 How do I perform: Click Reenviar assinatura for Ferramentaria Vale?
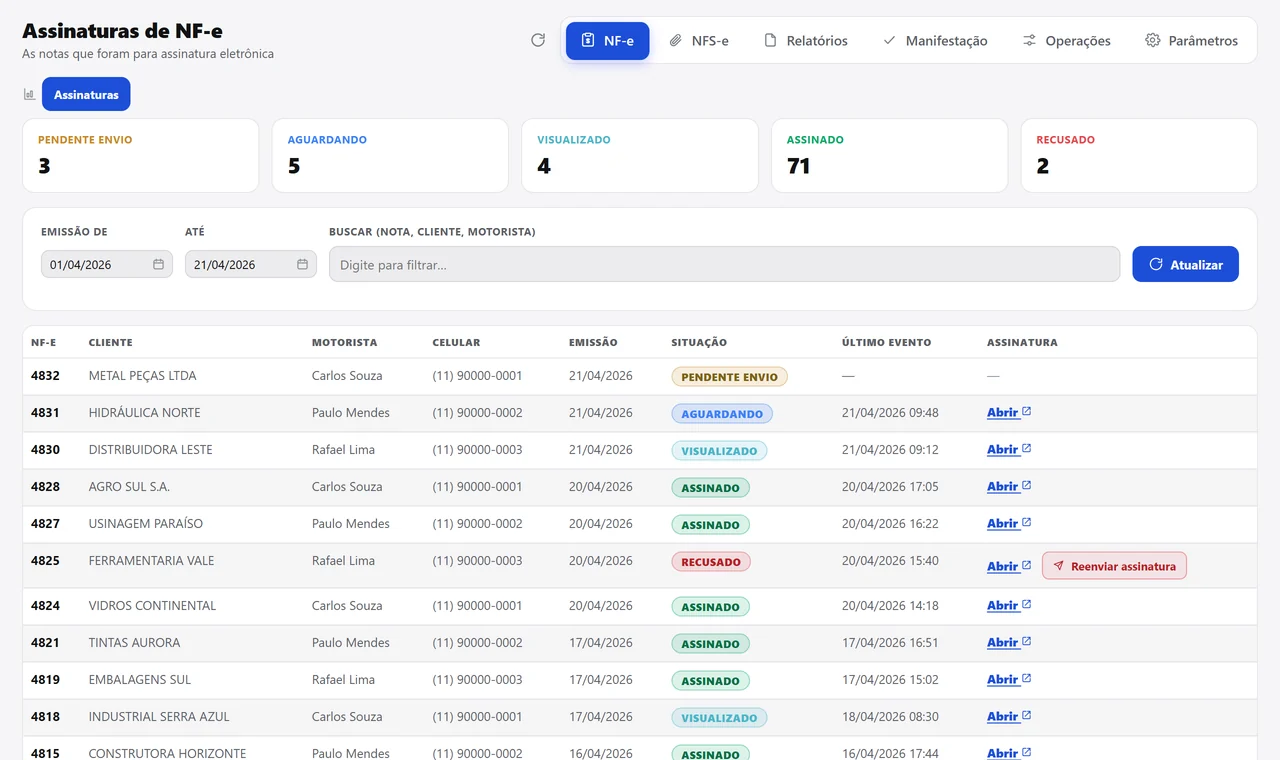point(1114,566)
